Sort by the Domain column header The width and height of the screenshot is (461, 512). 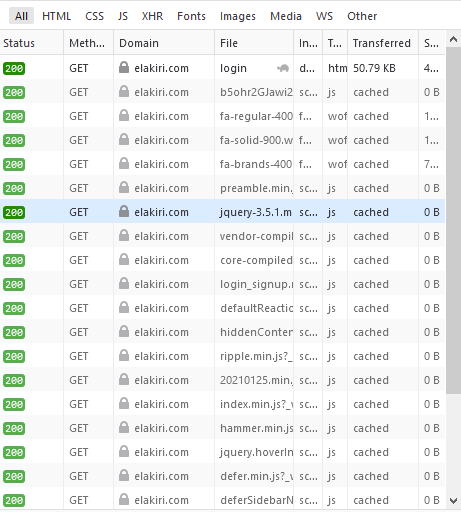click(164, 43)
